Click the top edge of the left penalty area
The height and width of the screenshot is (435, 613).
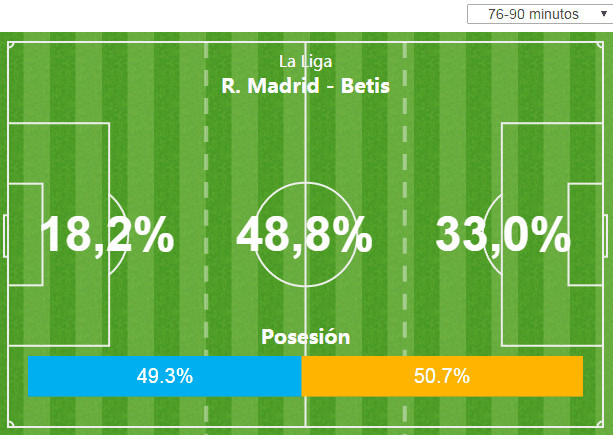click(60, 124)
